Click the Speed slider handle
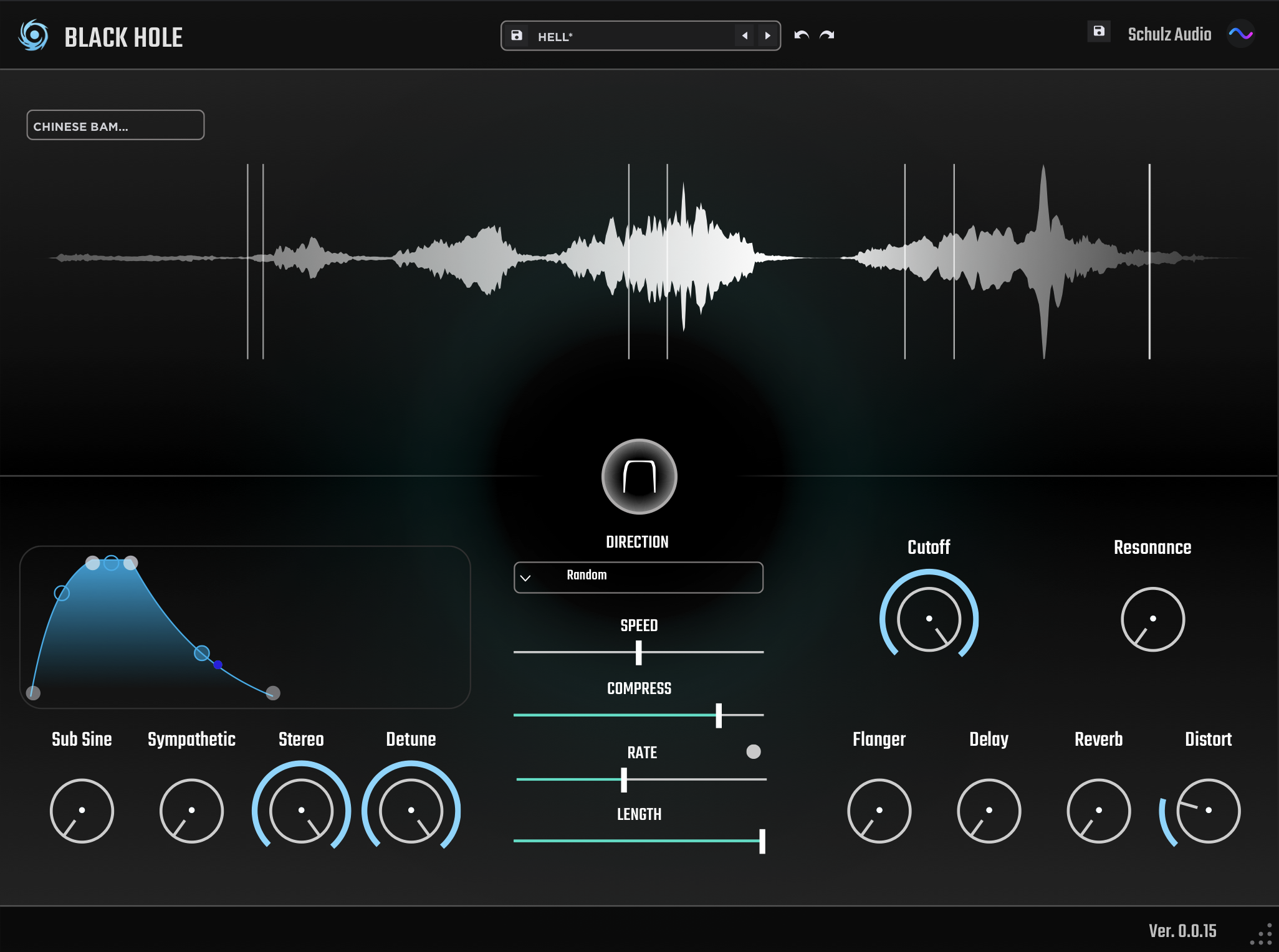 [638, 652]
